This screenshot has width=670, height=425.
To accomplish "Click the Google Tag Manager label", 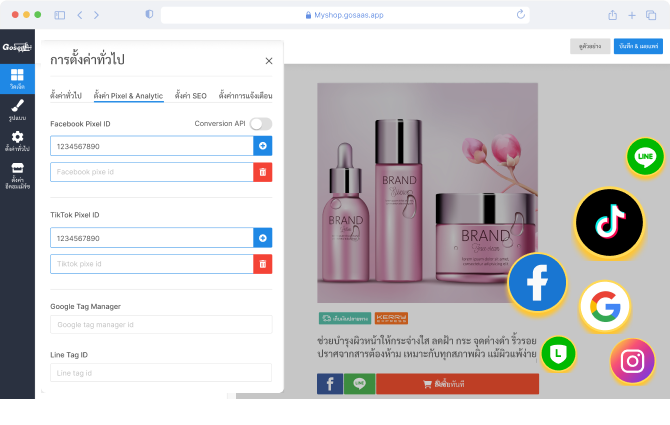I will tap(85, 307).
